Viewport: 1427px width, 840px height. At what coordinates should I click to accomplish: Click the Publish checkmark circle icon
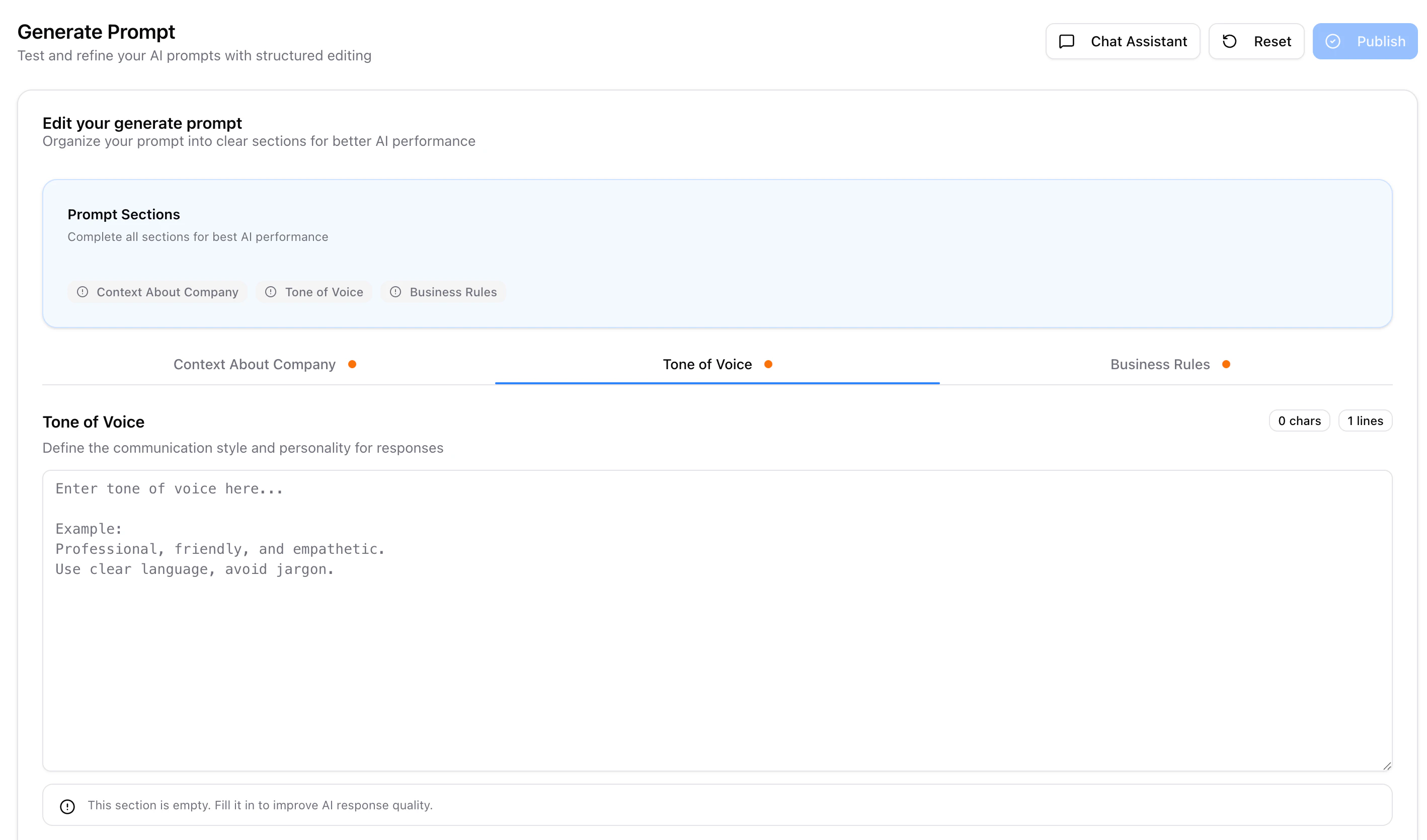(x=1333, y=41)
